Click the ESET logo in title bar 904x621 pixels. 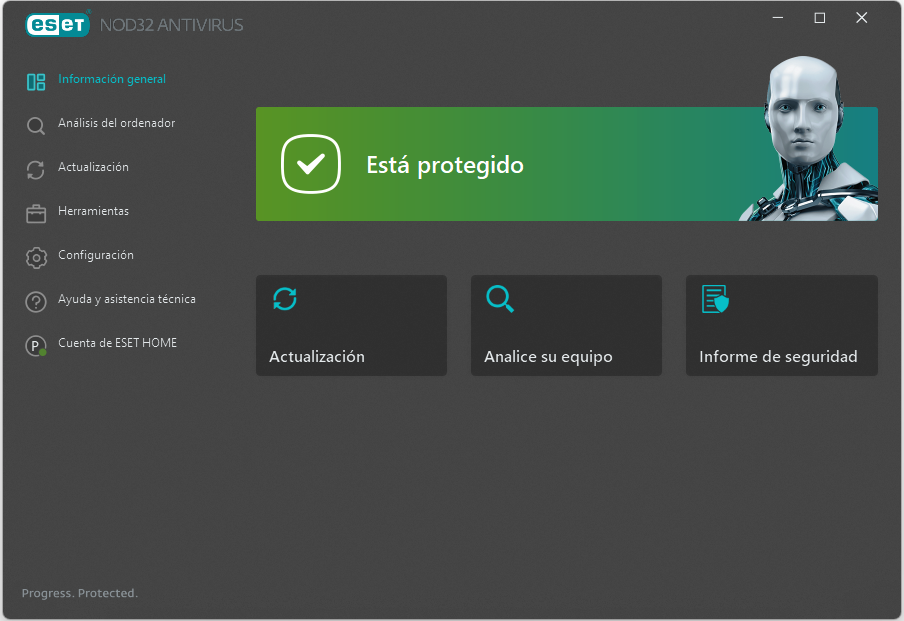[57, 24]
